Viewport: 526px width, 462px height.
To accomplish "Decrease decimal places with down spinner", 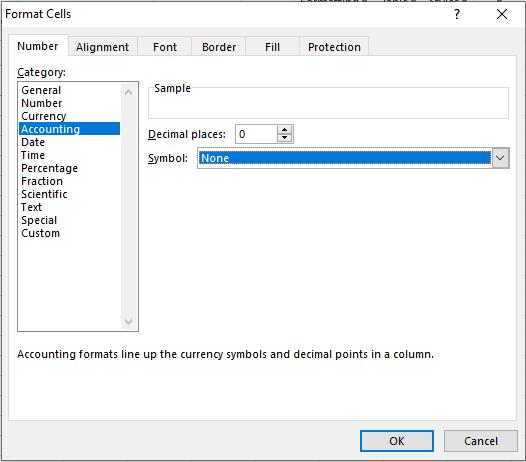I will click(x=285, y=138).
